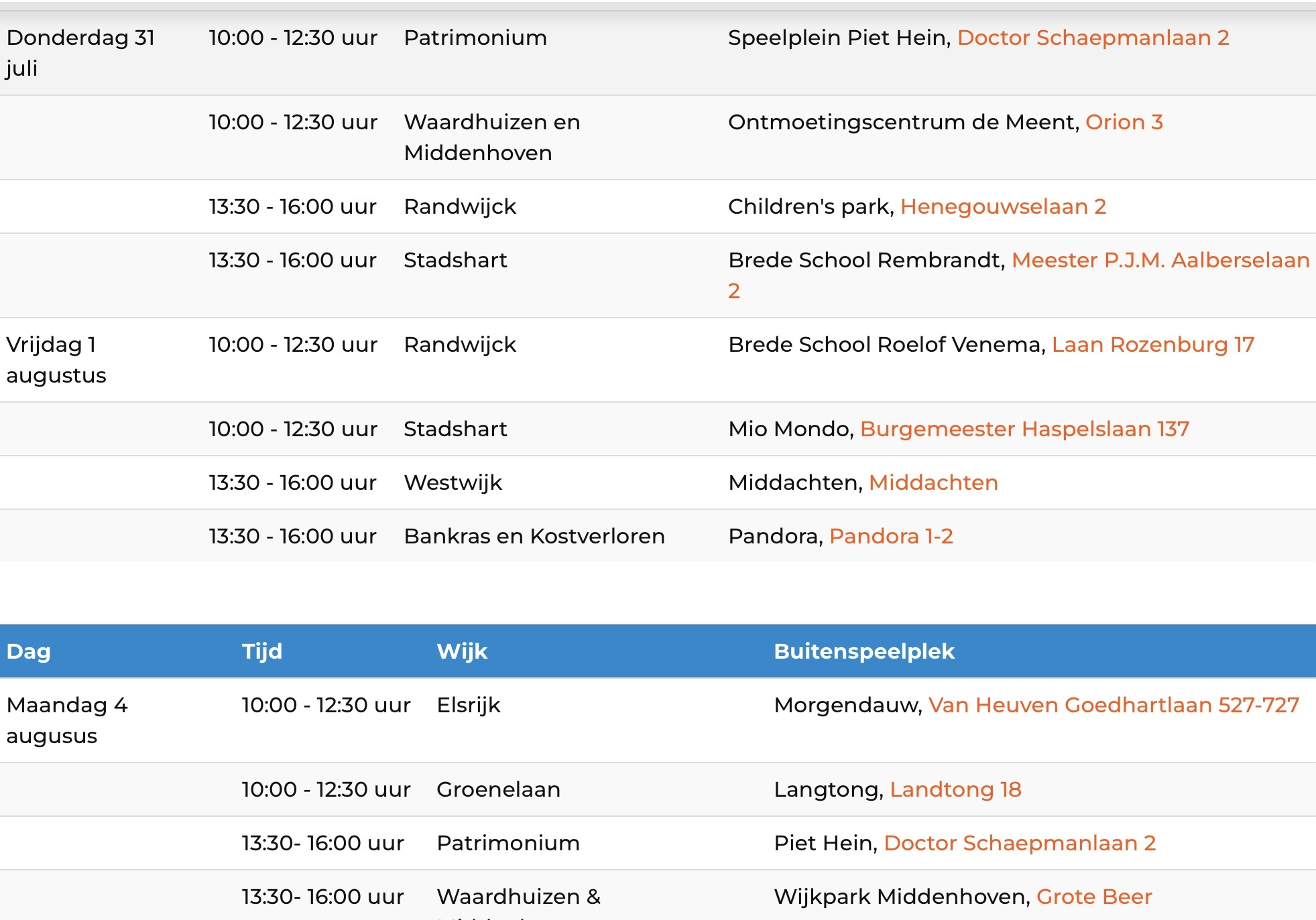Screen dimensions: 1316x920
Task: Follow the Burgemeester Haspelslaan 137 link
Action: [x=1024, y=429]
